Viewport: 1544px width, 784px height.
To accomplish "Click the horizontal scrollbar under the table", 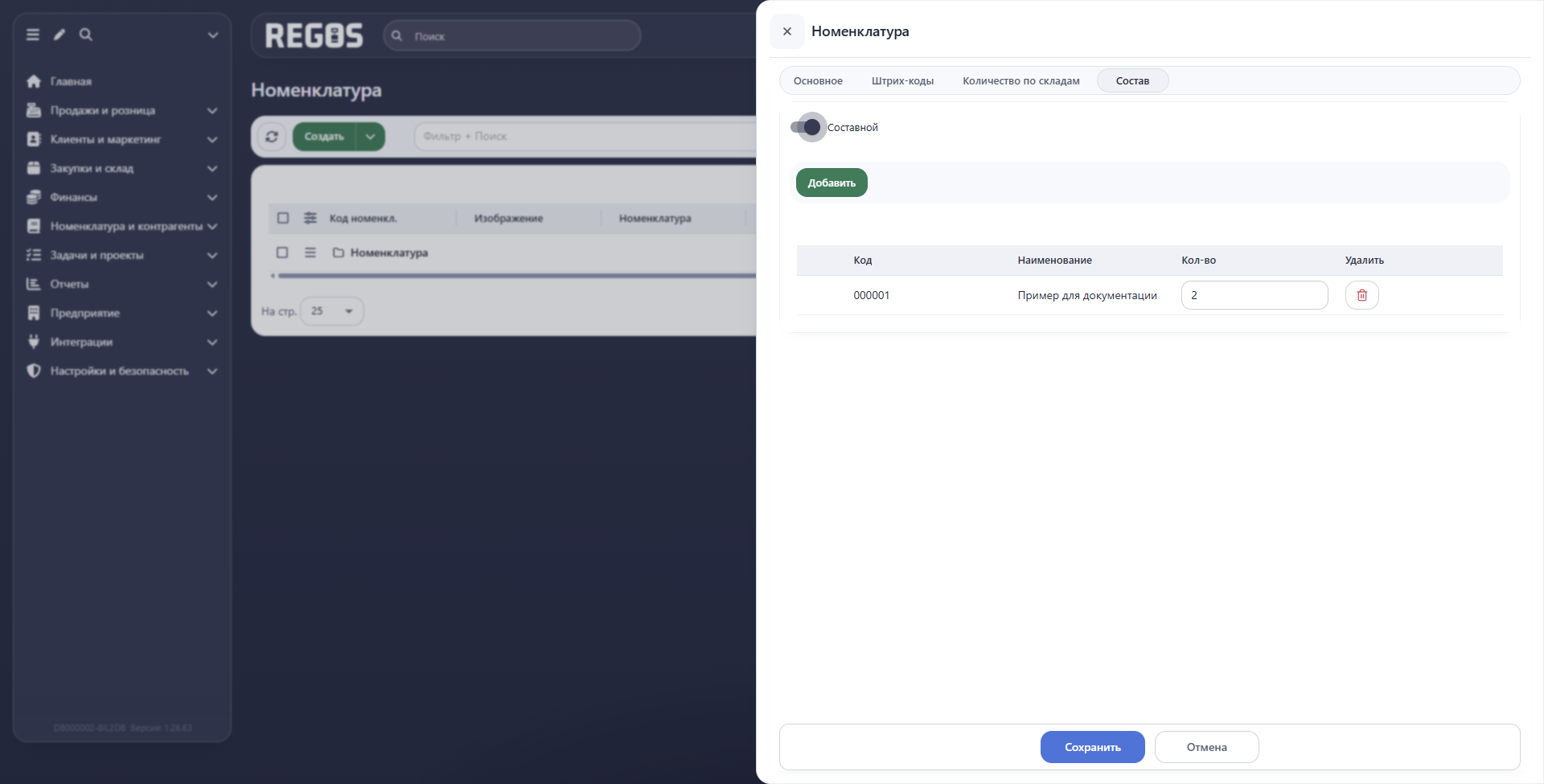I will coord(516,276).
